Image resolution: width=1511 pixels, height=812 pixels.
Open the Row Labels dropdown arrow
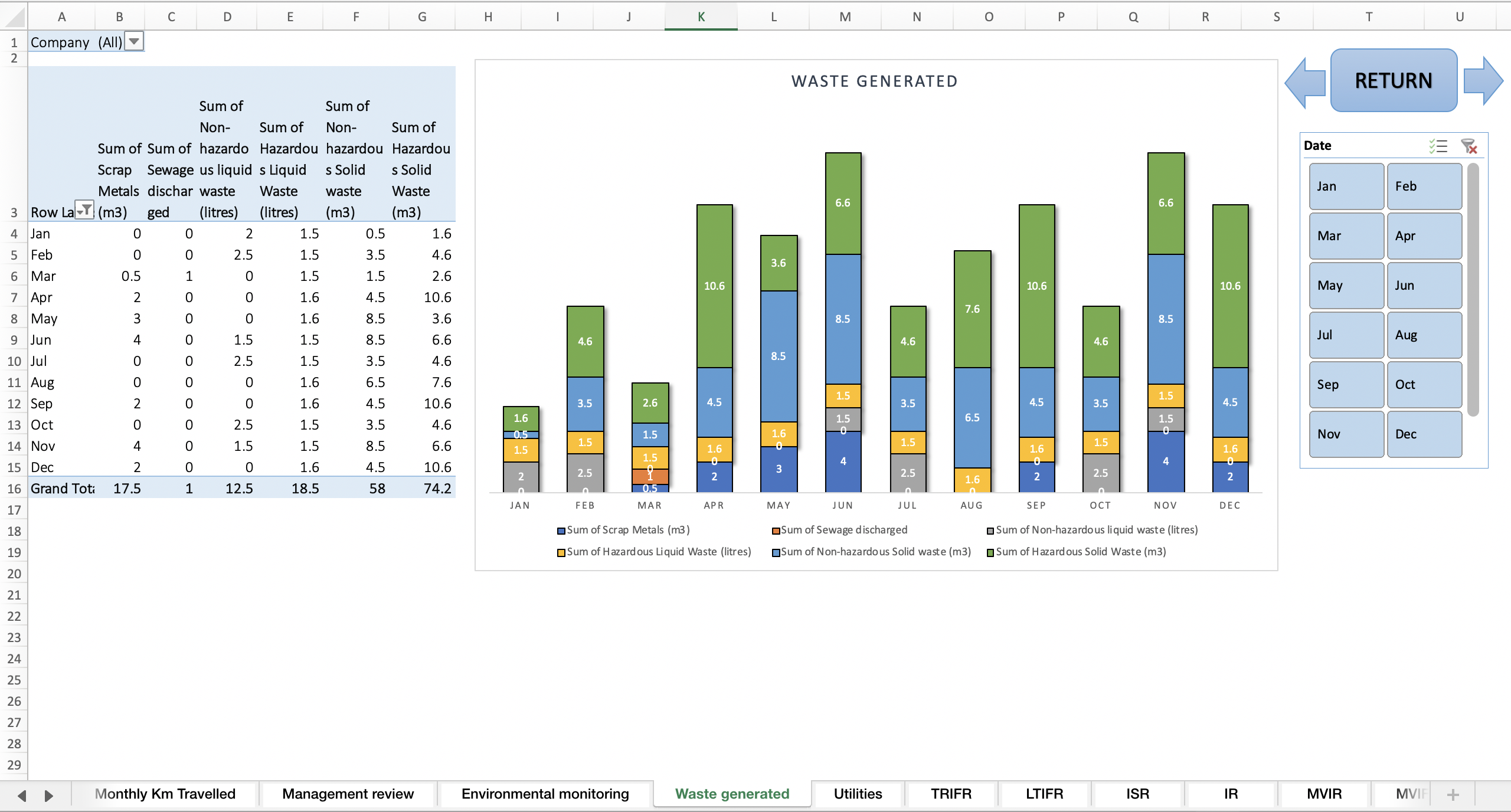tap(84, 210)
